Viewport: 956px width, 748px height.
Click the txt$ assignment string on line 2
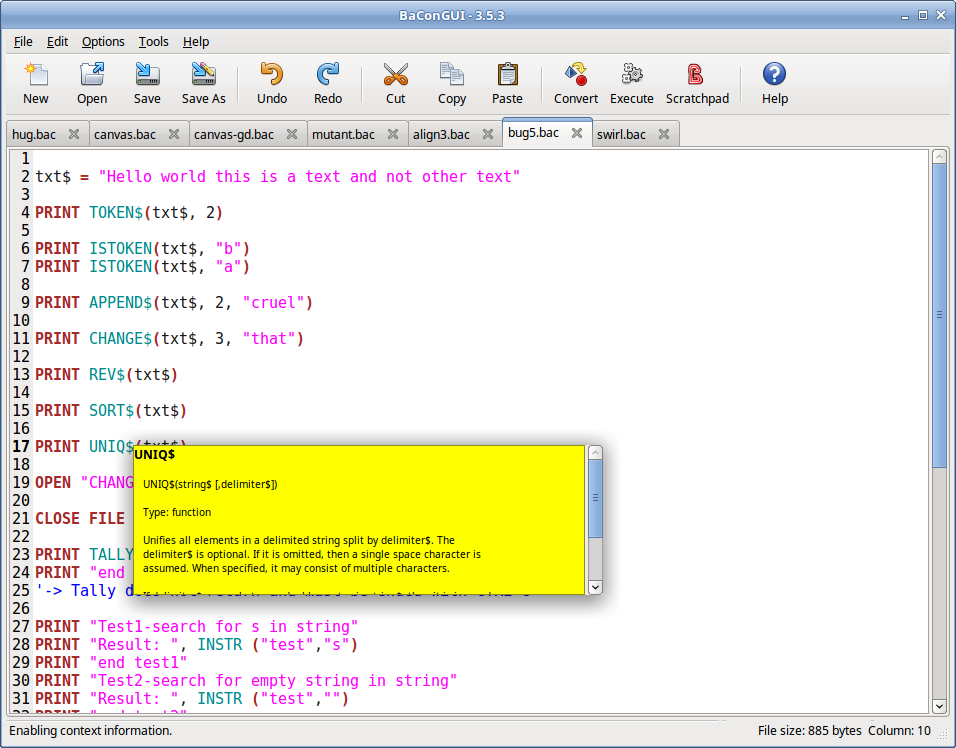(309, 177)
